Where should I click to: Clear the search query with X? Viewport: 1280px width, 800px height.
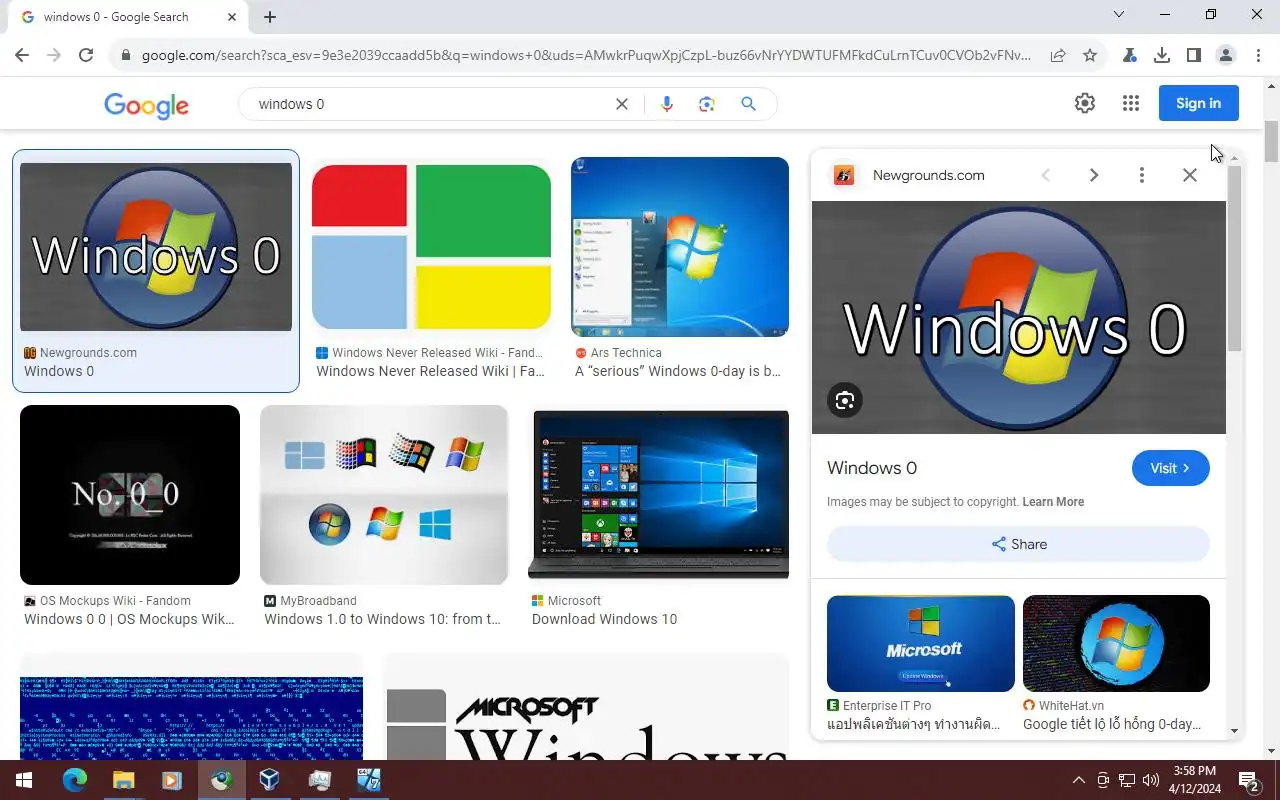[x=622, y=104]
